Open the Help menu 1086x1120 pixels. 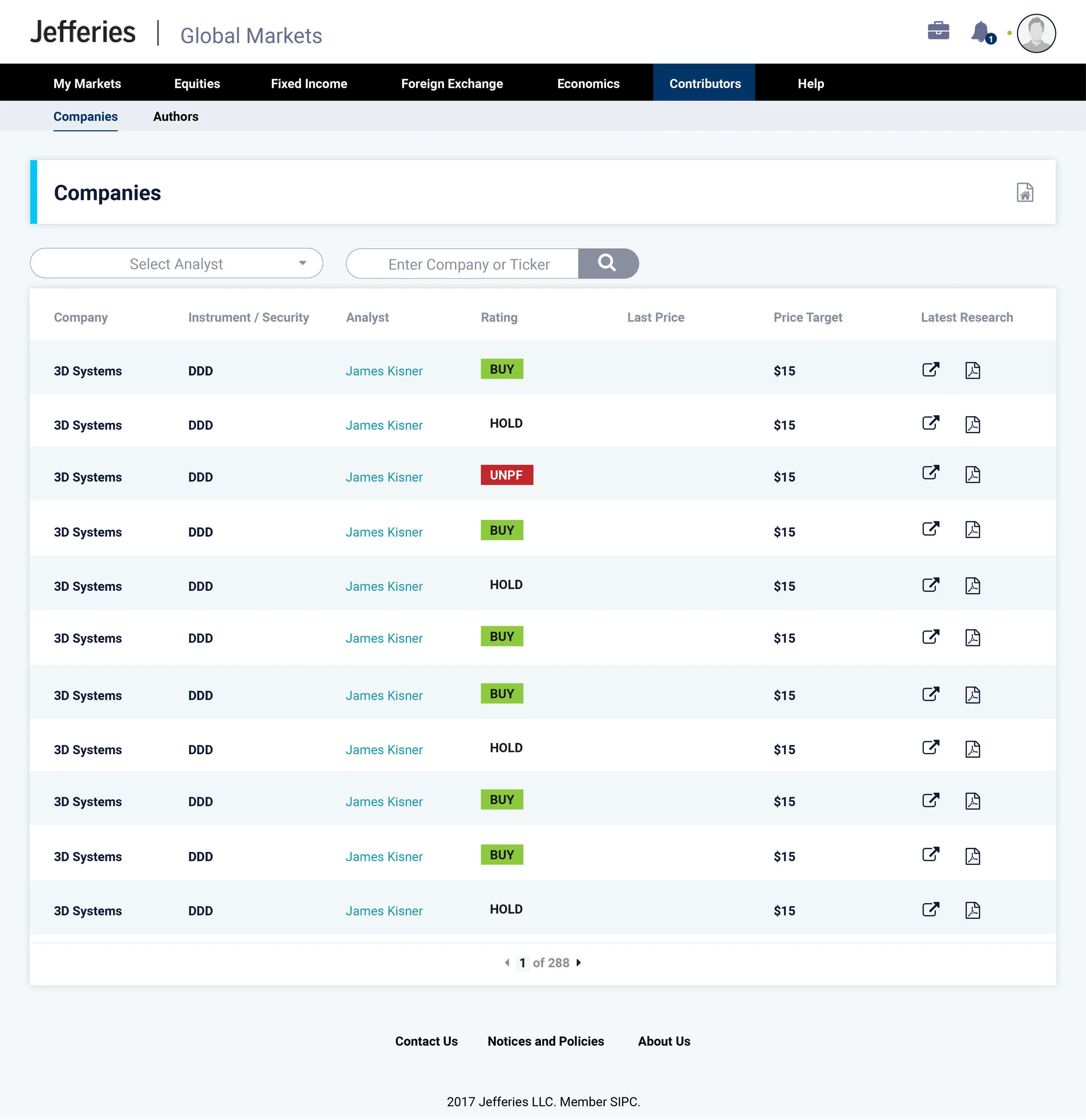811,83
